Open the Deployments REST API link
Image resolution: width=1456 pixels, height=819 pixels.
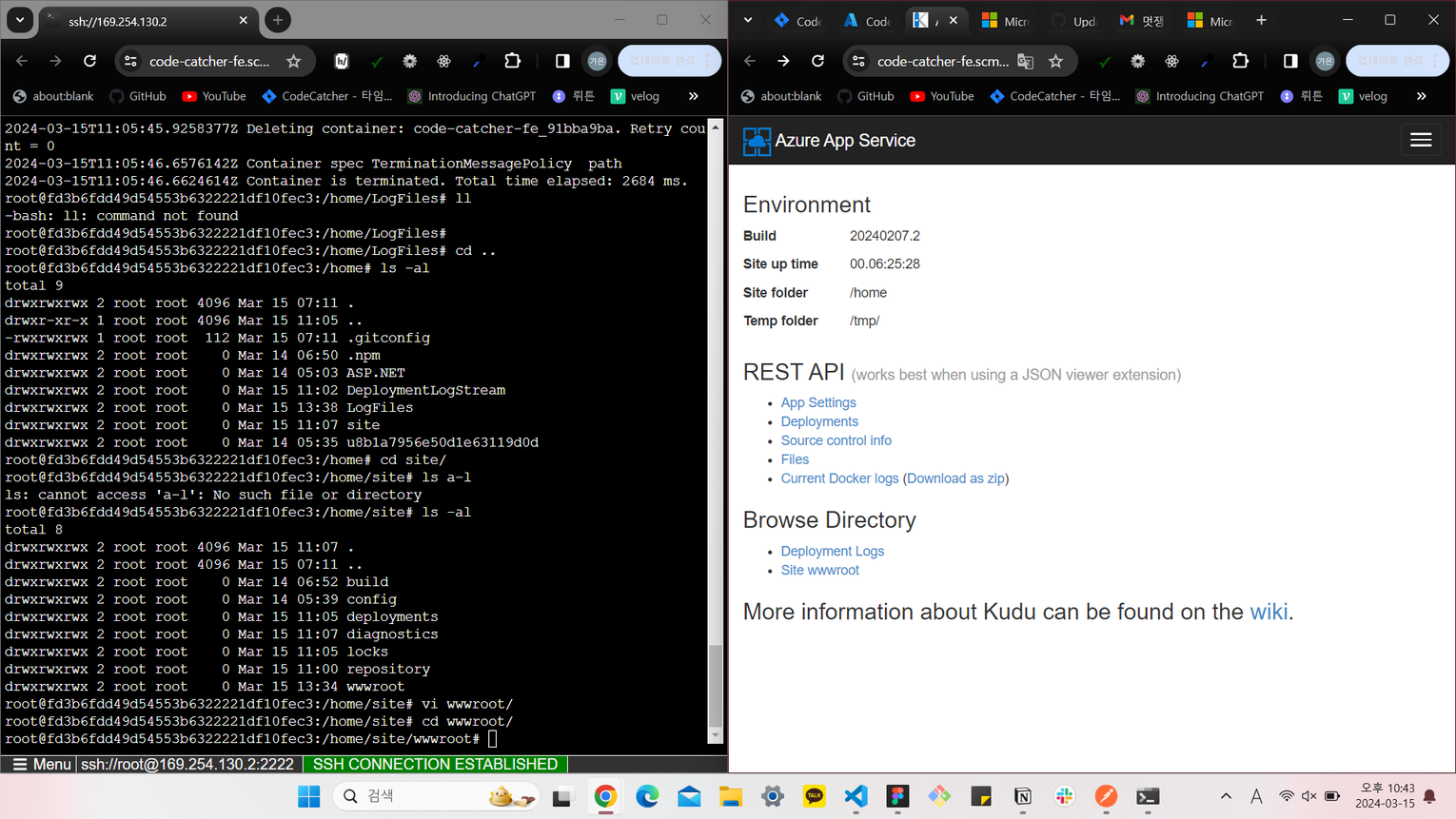(819, 421)
